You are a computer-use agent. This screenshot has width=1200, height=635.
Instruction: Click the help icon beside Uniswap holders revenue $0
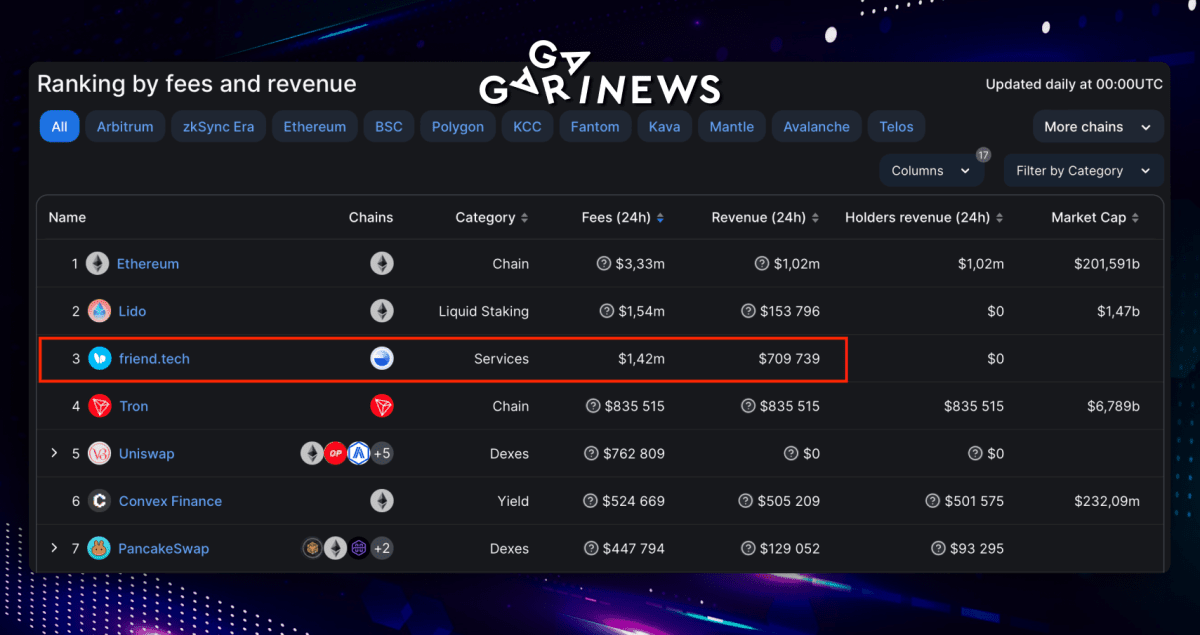pyautogui.click(x=975, y=454)
